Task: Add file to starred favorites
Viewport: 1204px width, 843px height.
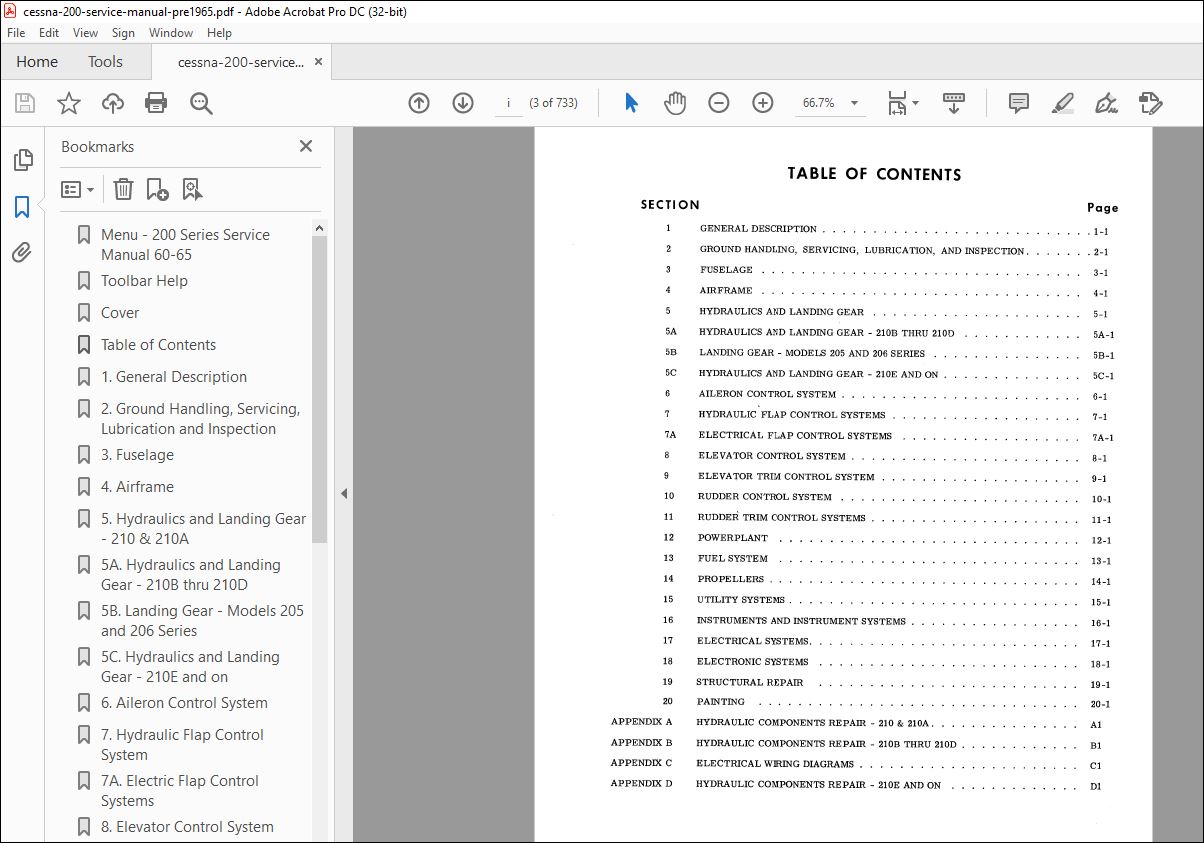Action: (x=69, y=103)
